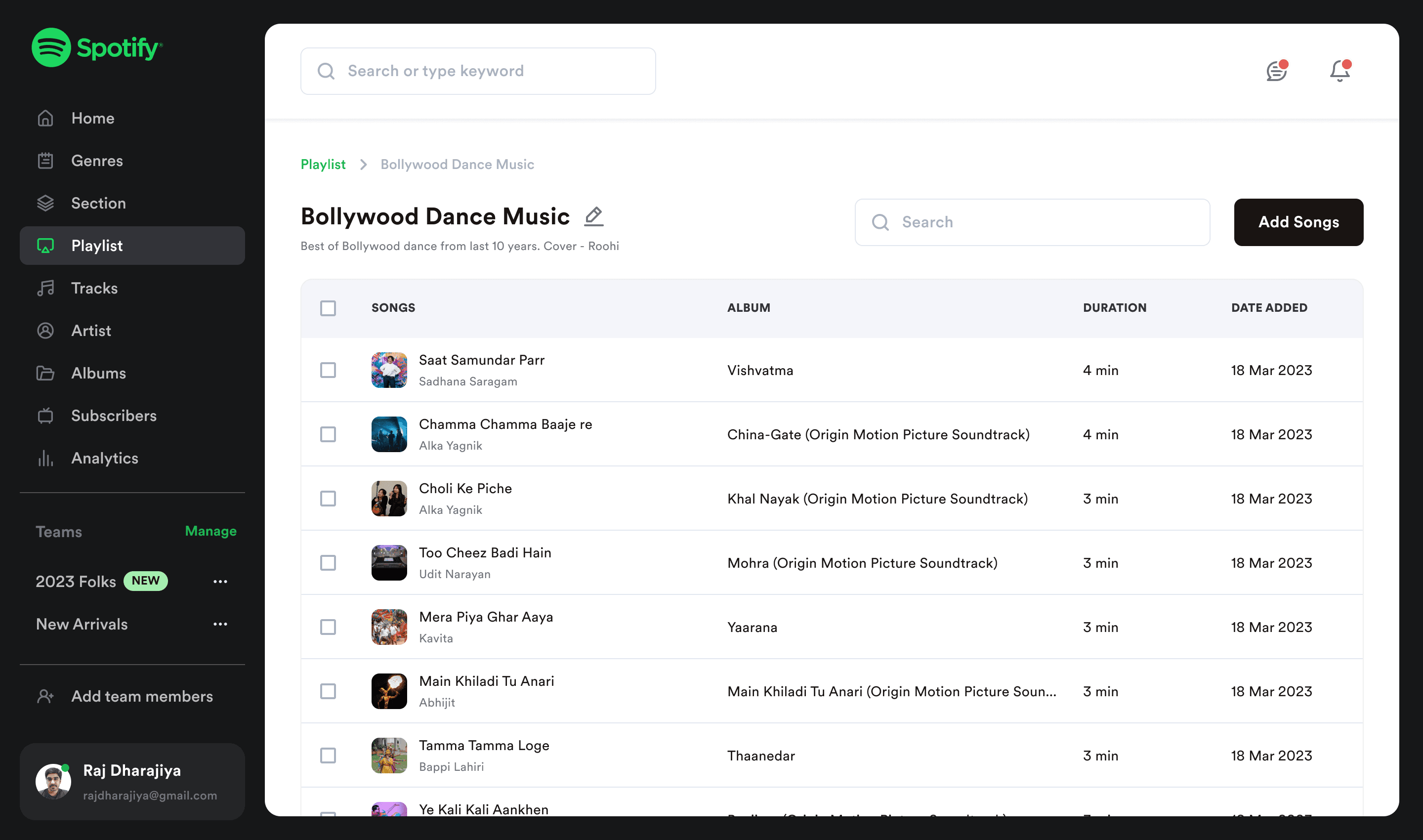Tick the Too Cheez Badi Hain checkbox
Screen dimensions: 1423x840
[x=328, y=563]
